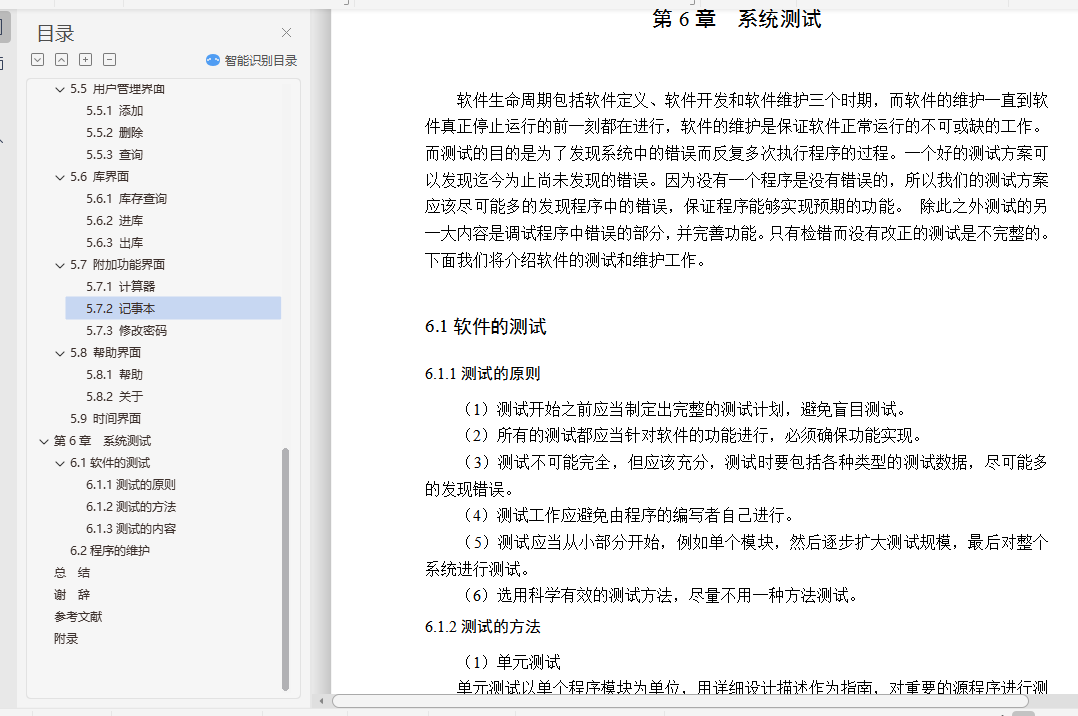Go to 6.2 程序的维护 section
Image resolution: width=1078 pixels, height=716 pixels.
pyautogui.click(x=110, y=551)
